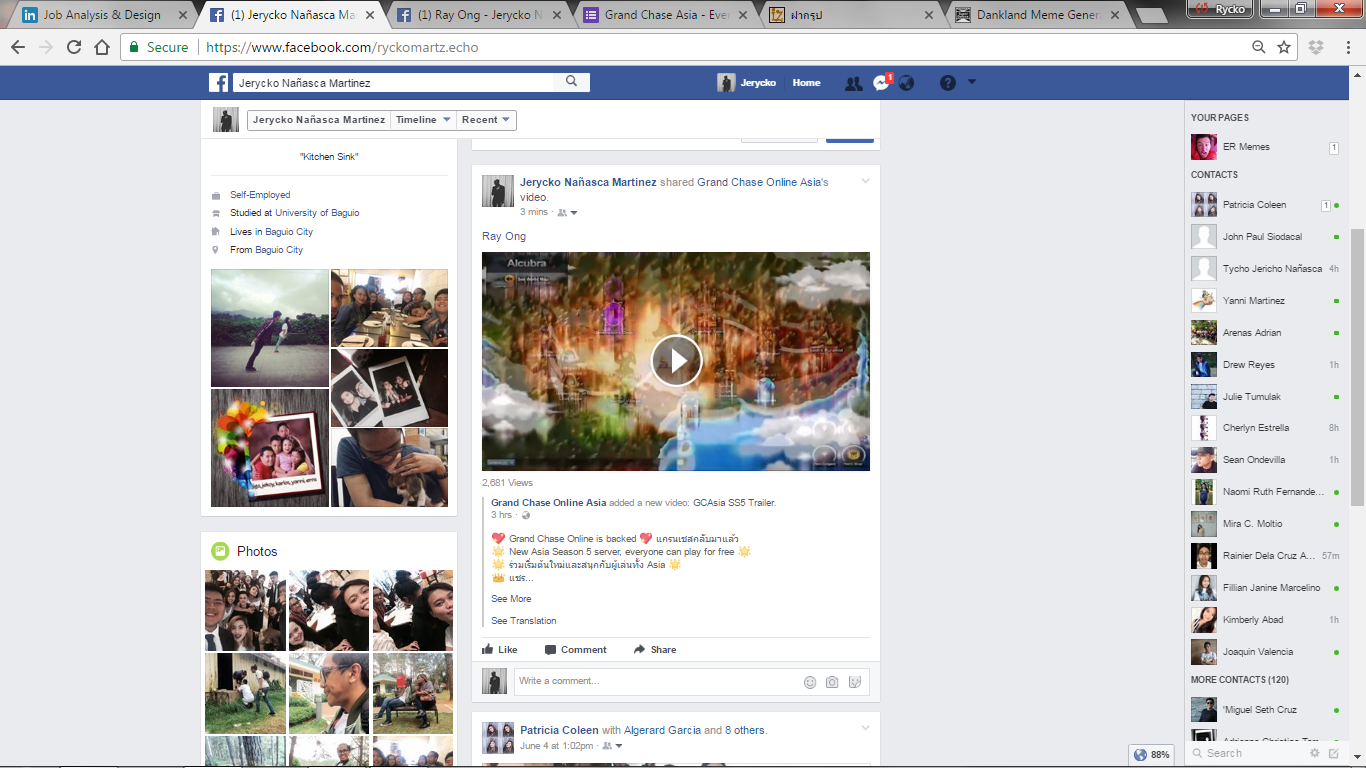Open the ER Memes page

[x=1264, y=147]
